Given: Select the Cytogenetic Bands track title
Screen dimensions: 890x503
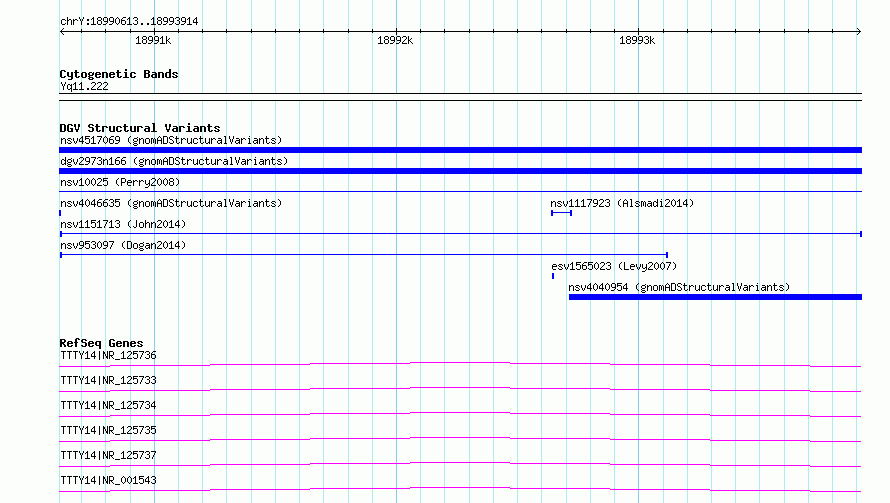Looking at the screenshot, I should click(119, 74).
